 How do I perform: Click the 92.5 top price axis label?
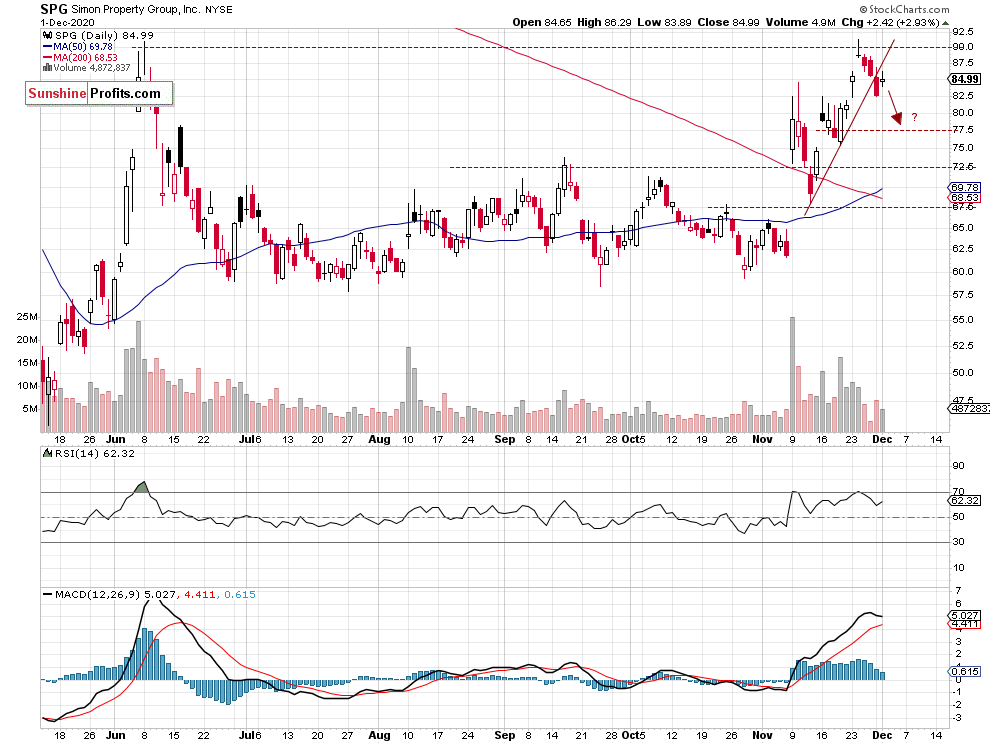click(962, 32)
